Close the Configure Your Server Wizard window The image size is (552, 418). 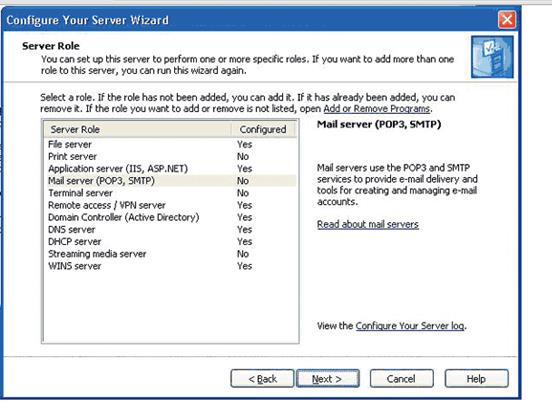[507, 19]
